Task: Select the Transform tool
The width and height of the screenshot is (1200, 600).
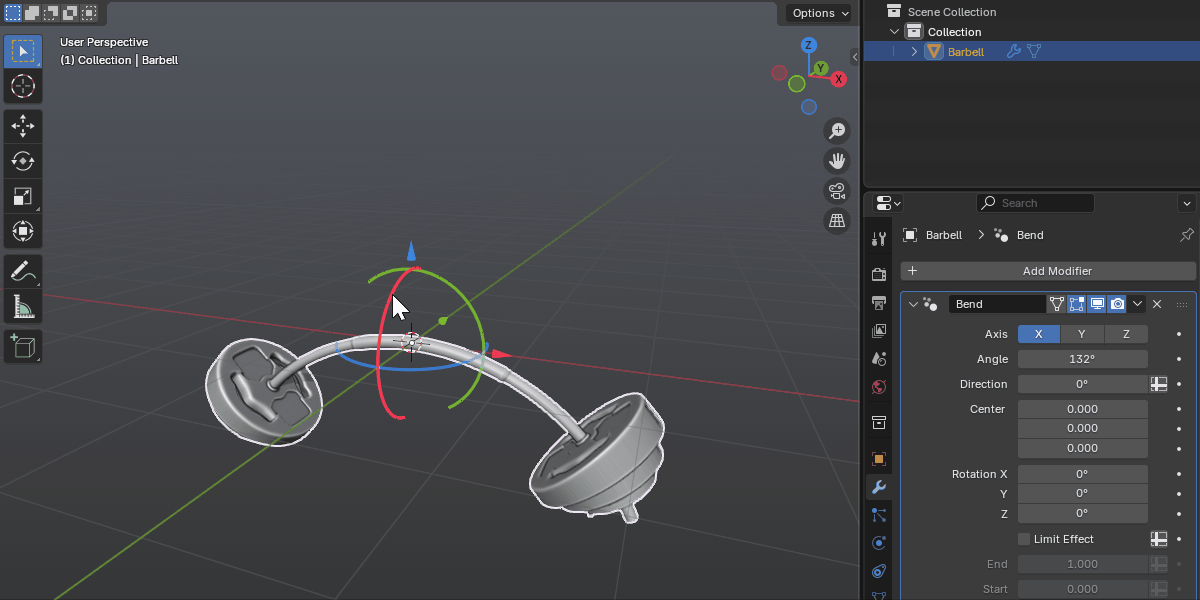Action: (22, 231)
